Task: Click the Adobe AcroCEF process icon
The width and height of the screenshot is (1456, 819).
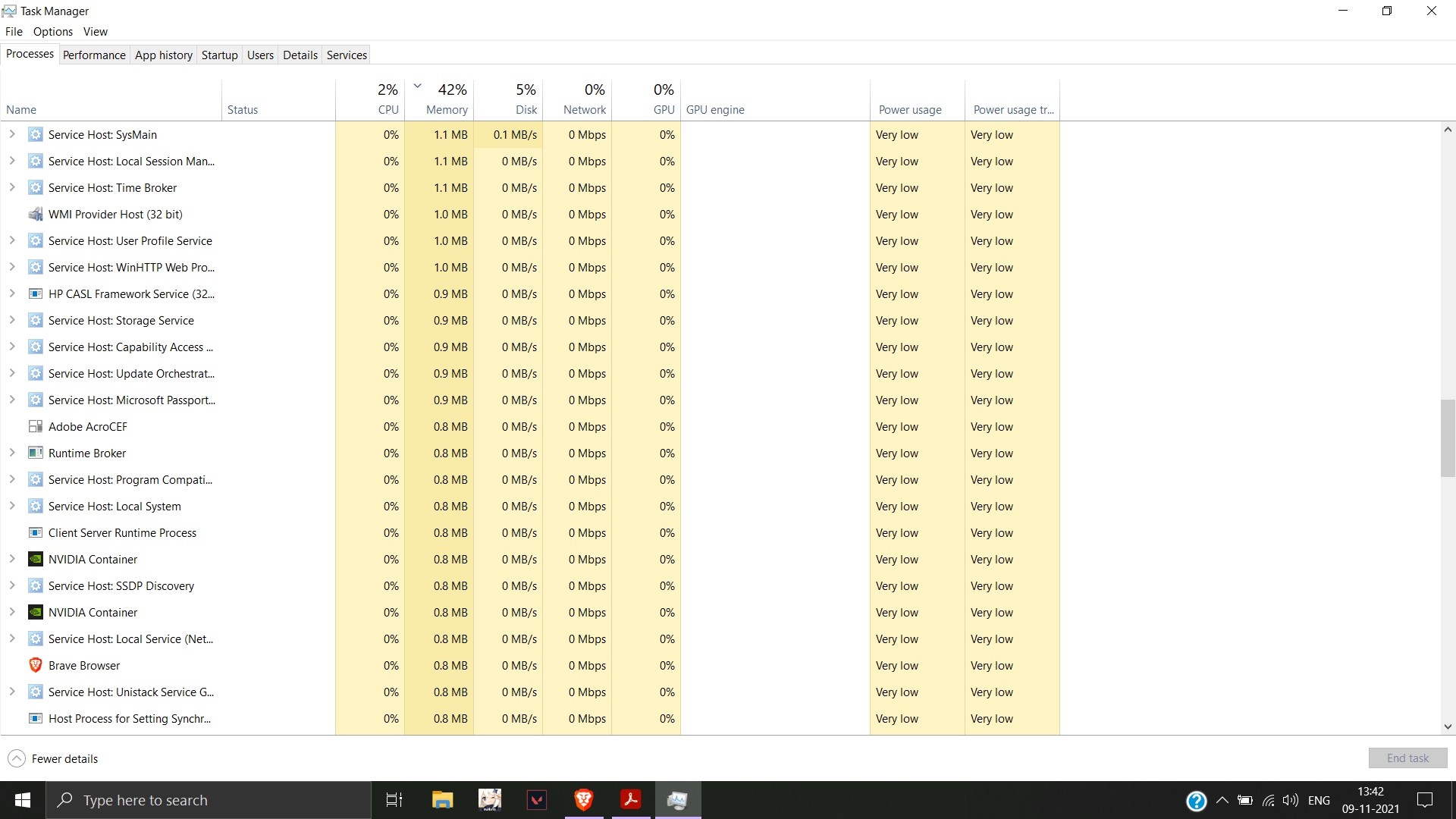Action: [x=36, y=426]
